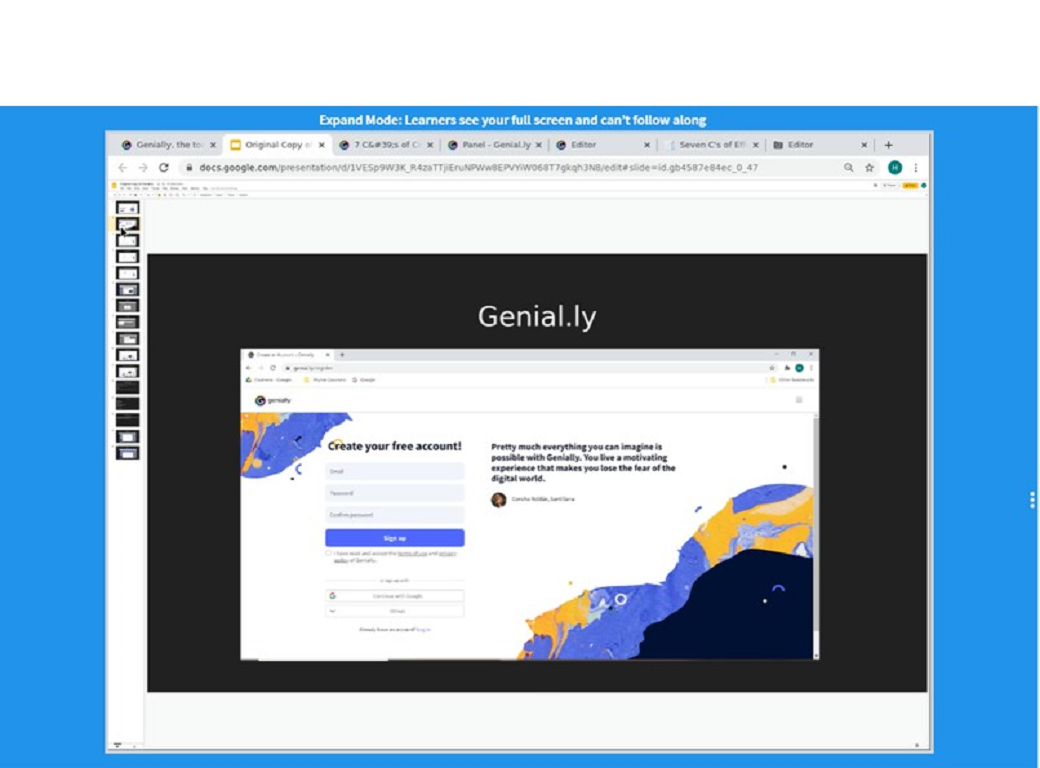Select the twelfth dark slide thumbnail
This screenshot has height=768, width=1040.
click(x=127, y=388)
